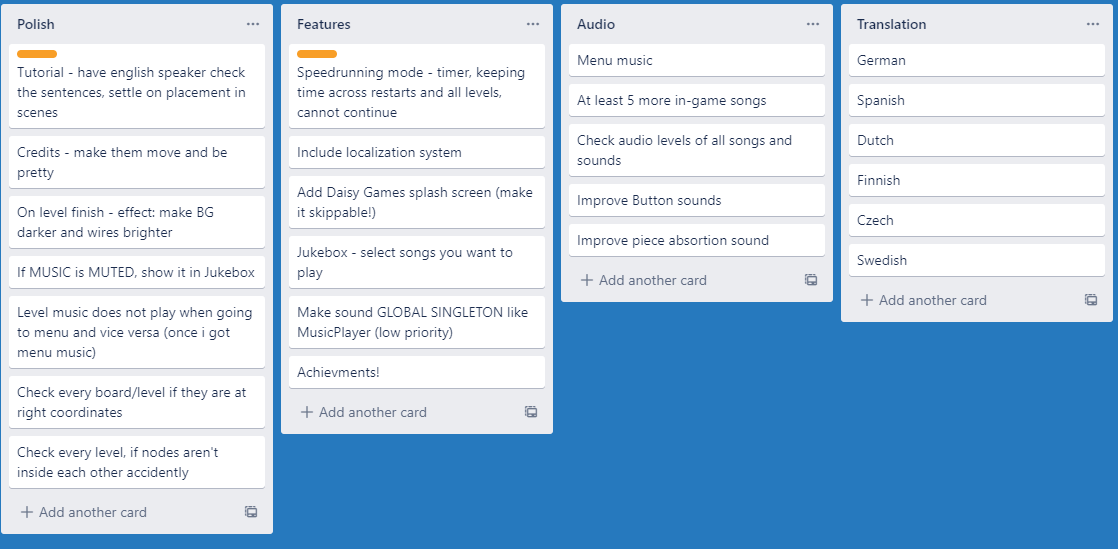Click the orange label on Tutorial card
Viewport: 1118px width, 549px height.
pyautogui.click(x=37, y=54)
